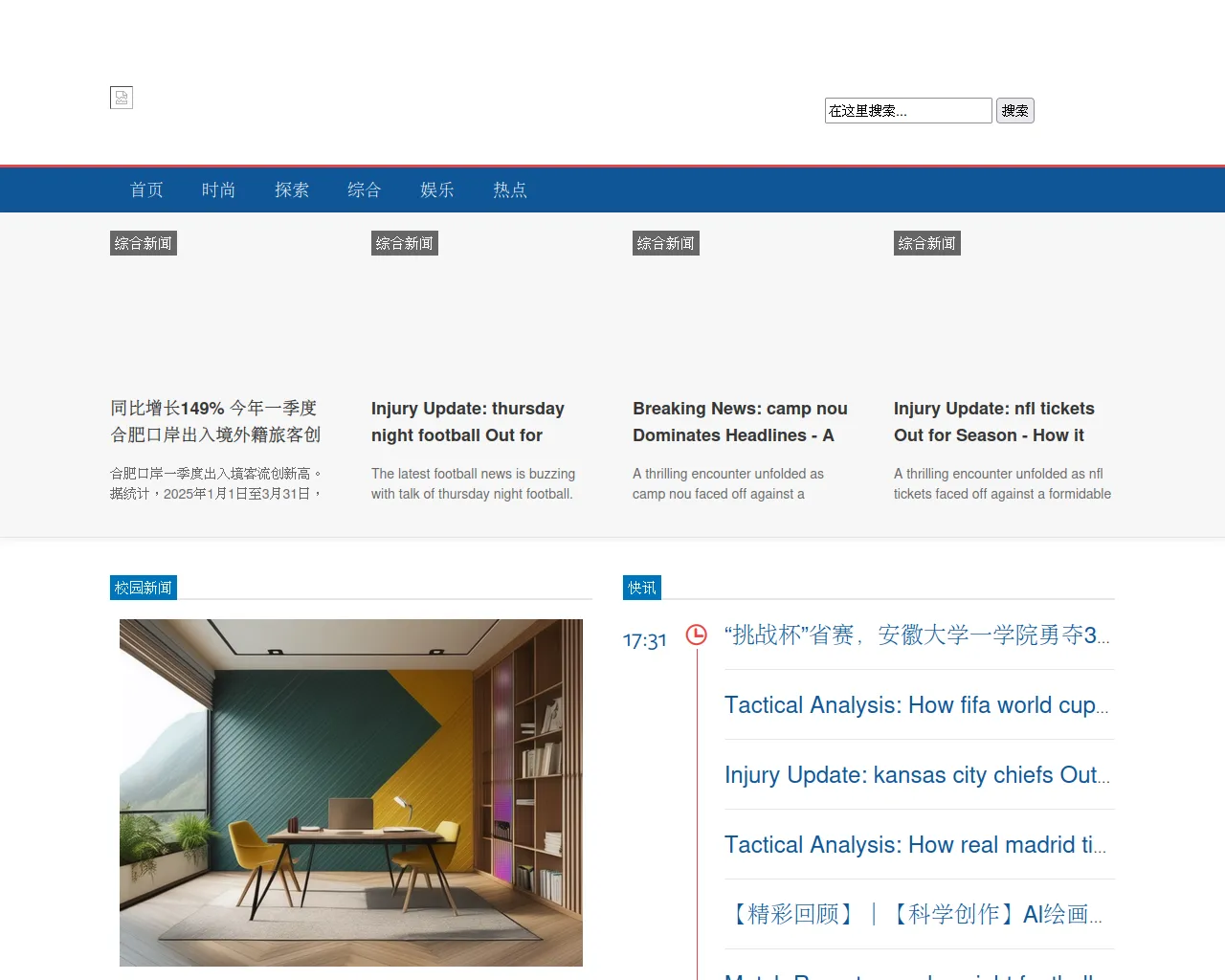Click the red clock icon beside 17:31
The height and width of the screenshot is (980, 1225).
[x=696, y=635]
